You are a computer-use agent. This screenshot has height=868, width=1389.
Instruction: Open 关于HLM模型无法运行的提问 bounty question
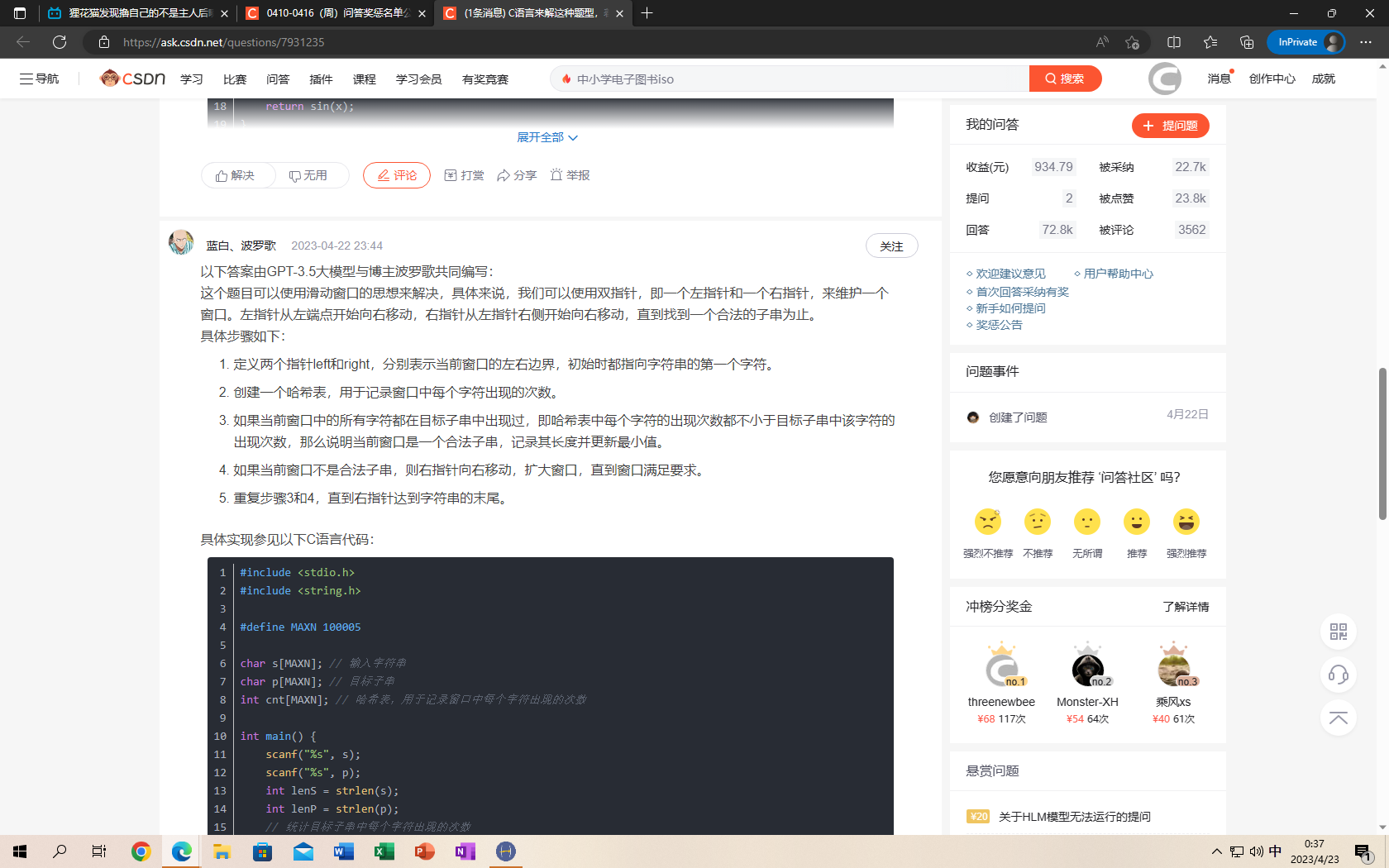(x=1074, y=817)
